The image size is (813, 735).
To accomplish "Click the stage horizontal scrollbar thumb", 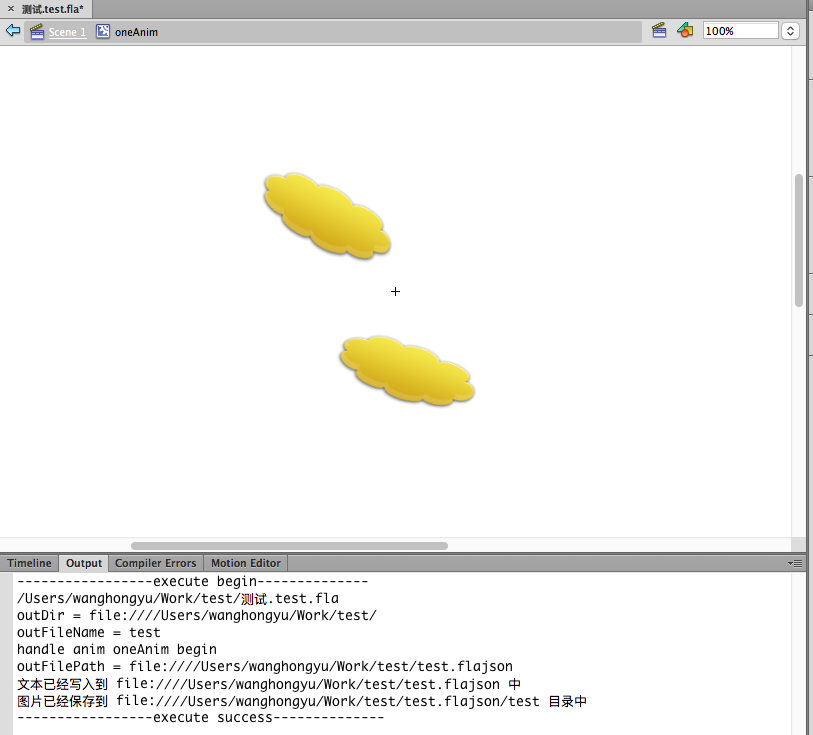I will pyautogui.click(x=289, y=546).
